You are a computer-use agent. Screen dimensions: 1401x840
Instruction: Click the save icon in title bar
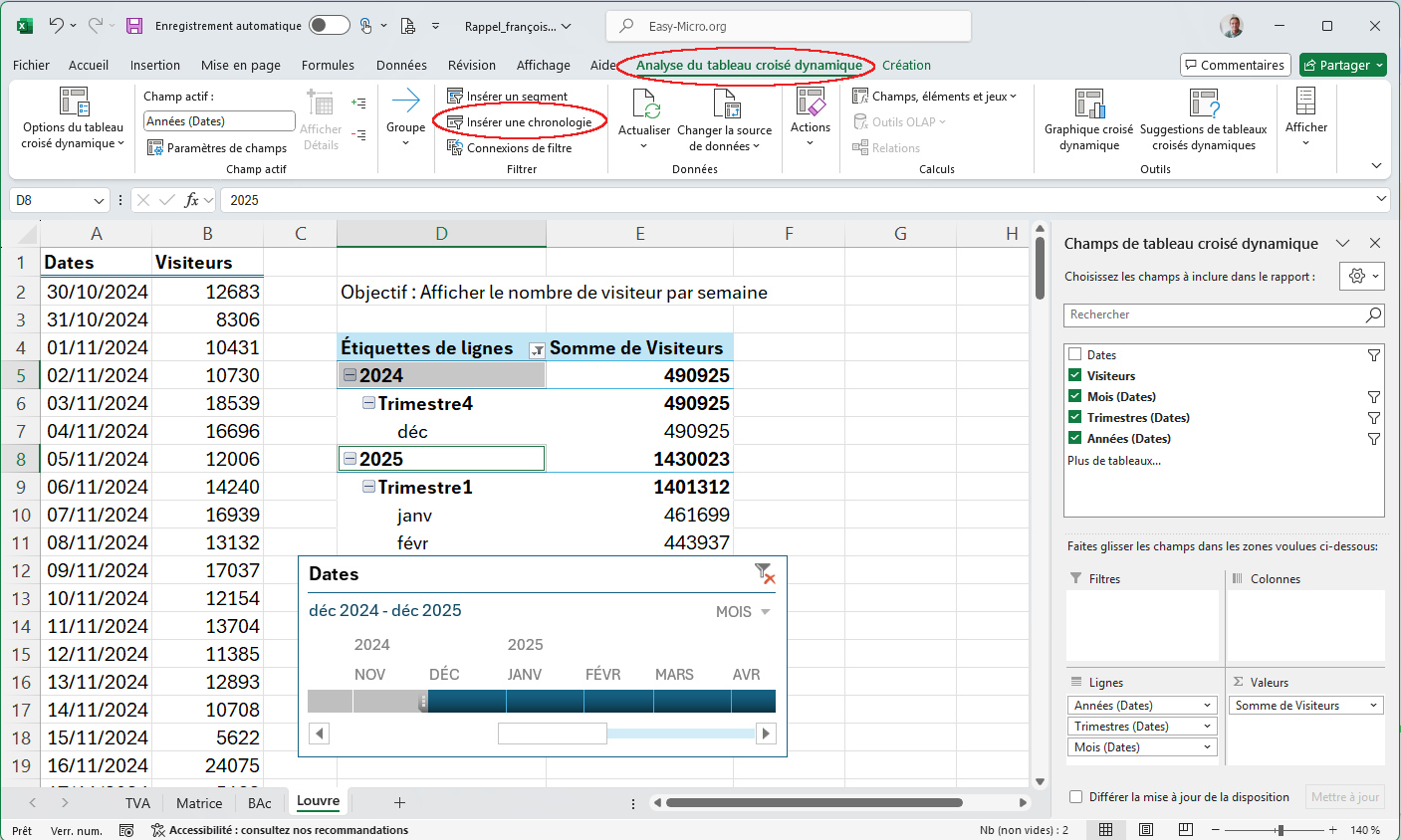click(134, 26)
